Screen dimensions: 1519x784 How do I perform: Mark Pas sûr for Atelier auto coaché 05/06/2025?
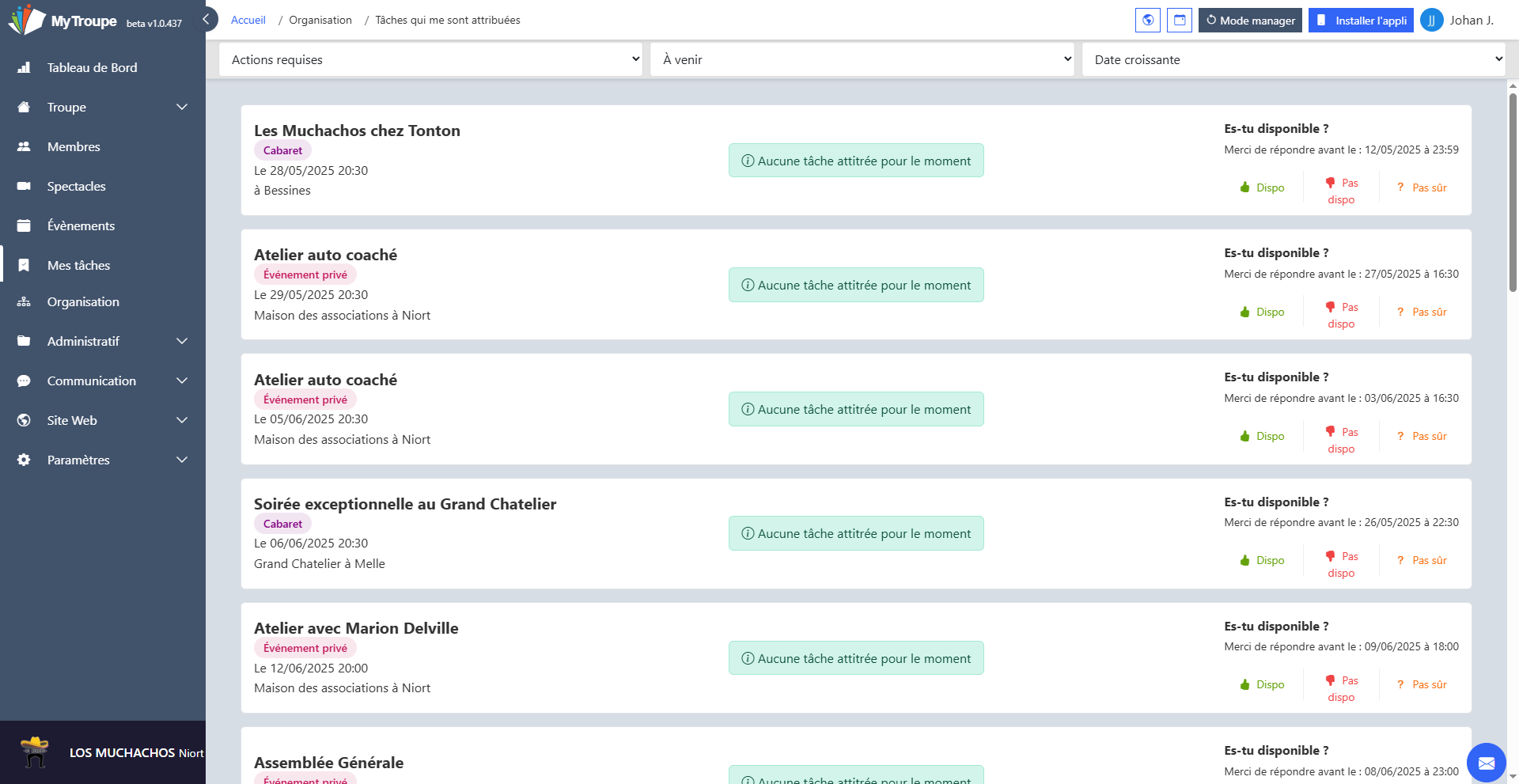pos(1422,436)
